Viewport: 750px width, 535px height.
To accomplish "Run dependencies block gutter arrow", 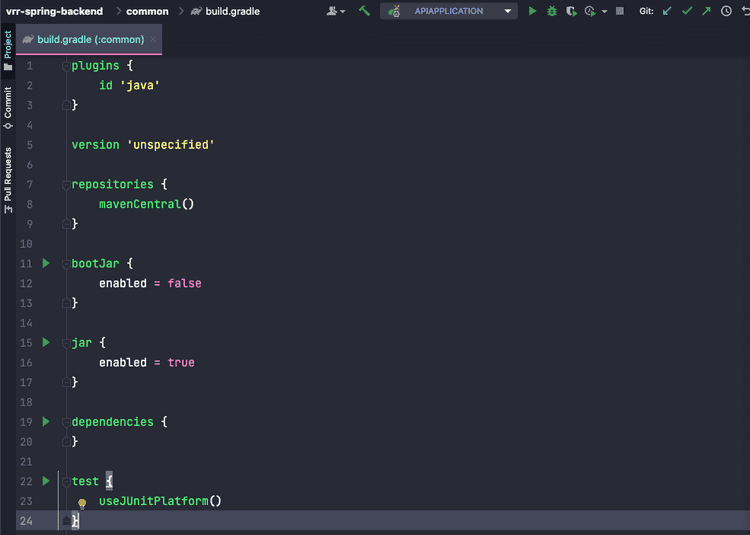I will pyautogui.click(x=46, y=422).
